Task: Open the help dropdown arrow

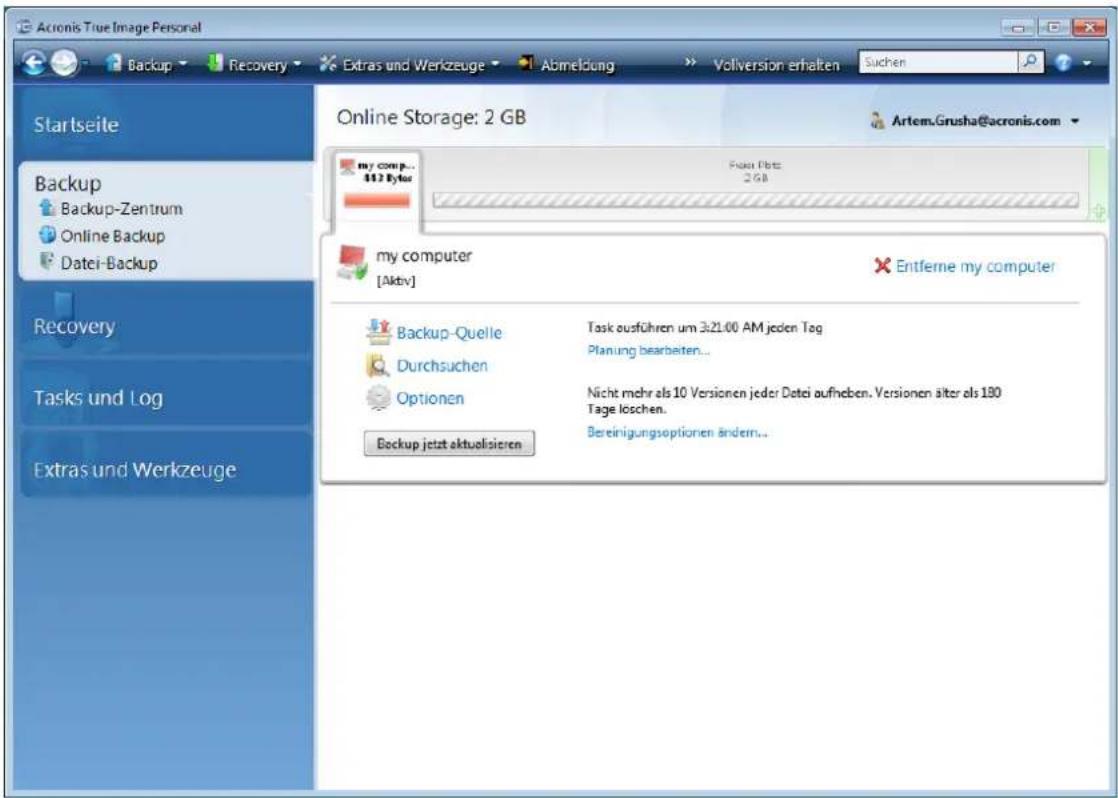Action: tap(1087, 63)
